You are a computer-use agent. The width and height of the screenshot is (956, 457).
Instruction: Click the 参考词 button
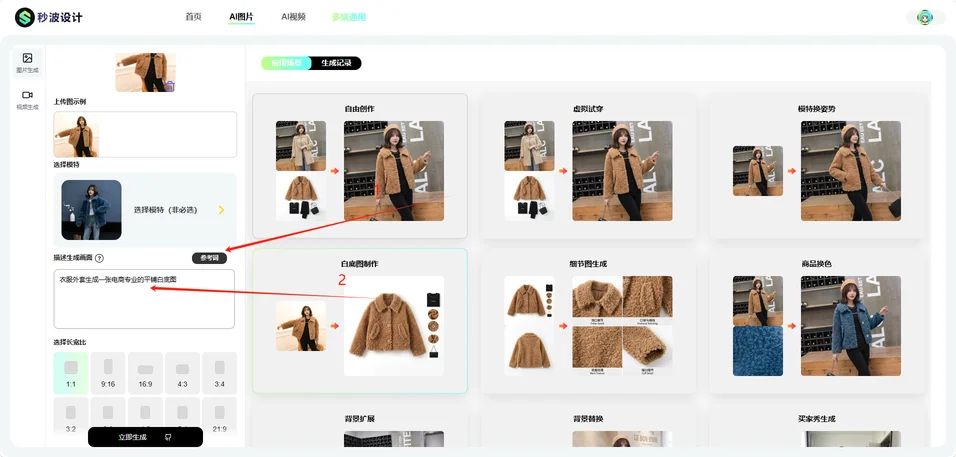tap(209, 258)
